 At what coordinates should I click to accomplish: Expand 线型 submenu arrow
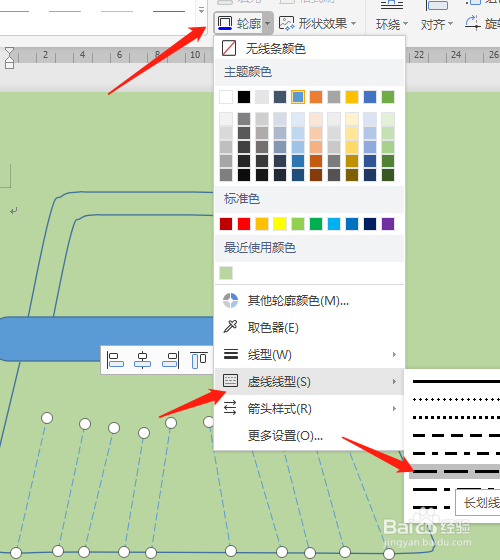(x=394, y=355)
